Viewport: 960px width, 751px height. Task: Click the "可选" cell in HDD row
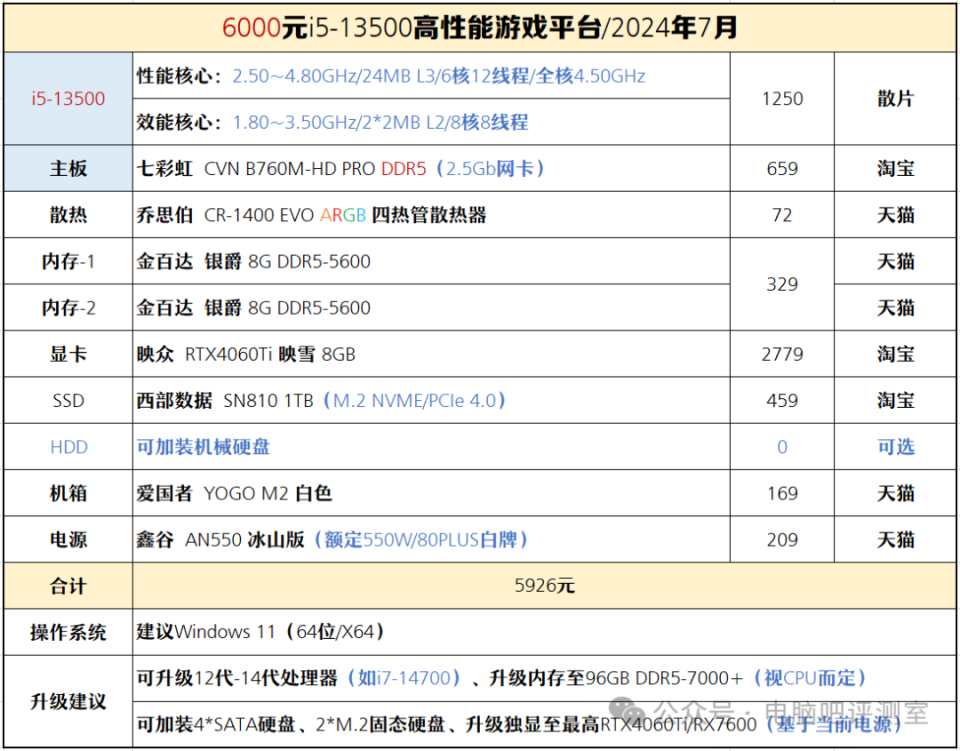click(895, 447)
